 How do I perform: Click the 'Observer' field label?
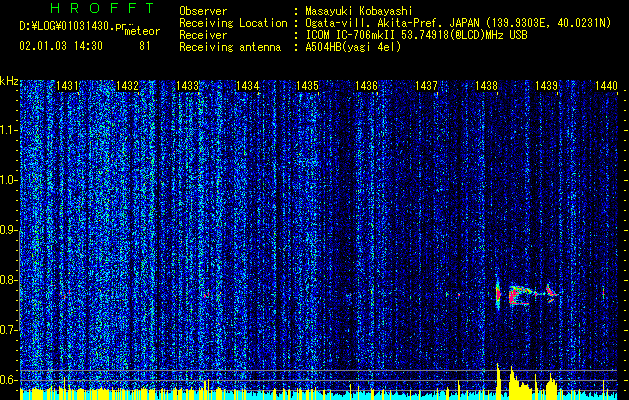click(203, 11)
